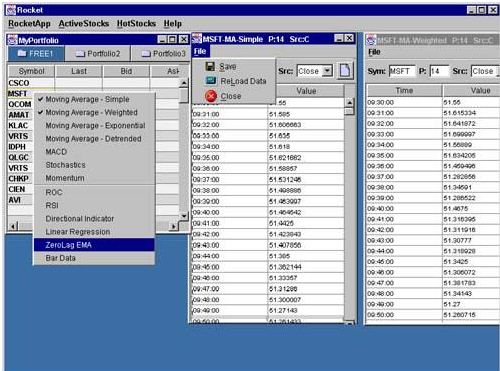Switch to the Portfolio2 tab
The image size is (500, 371).
[98, 54]
